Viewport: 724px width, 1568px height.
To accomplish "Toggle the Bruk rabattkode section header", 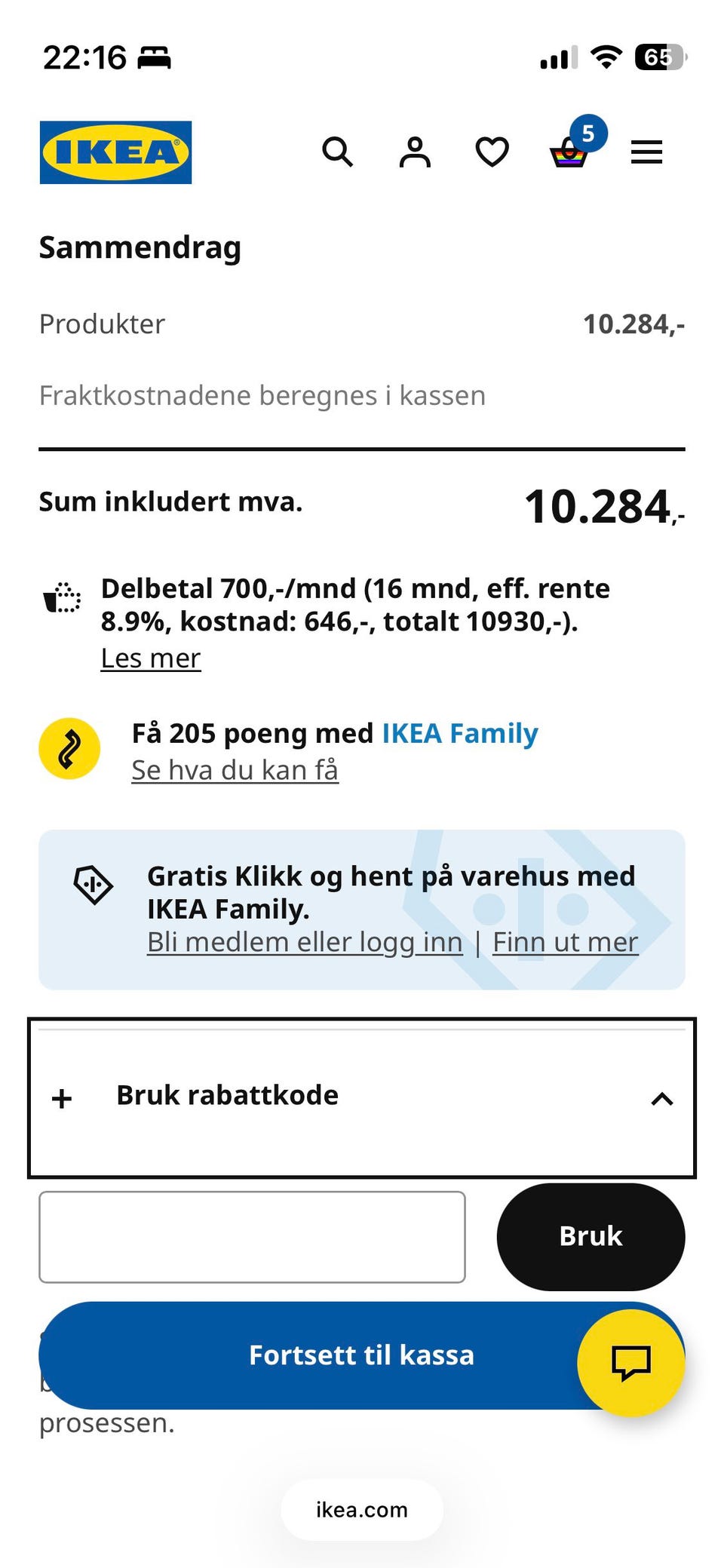I will point(362,1097).
